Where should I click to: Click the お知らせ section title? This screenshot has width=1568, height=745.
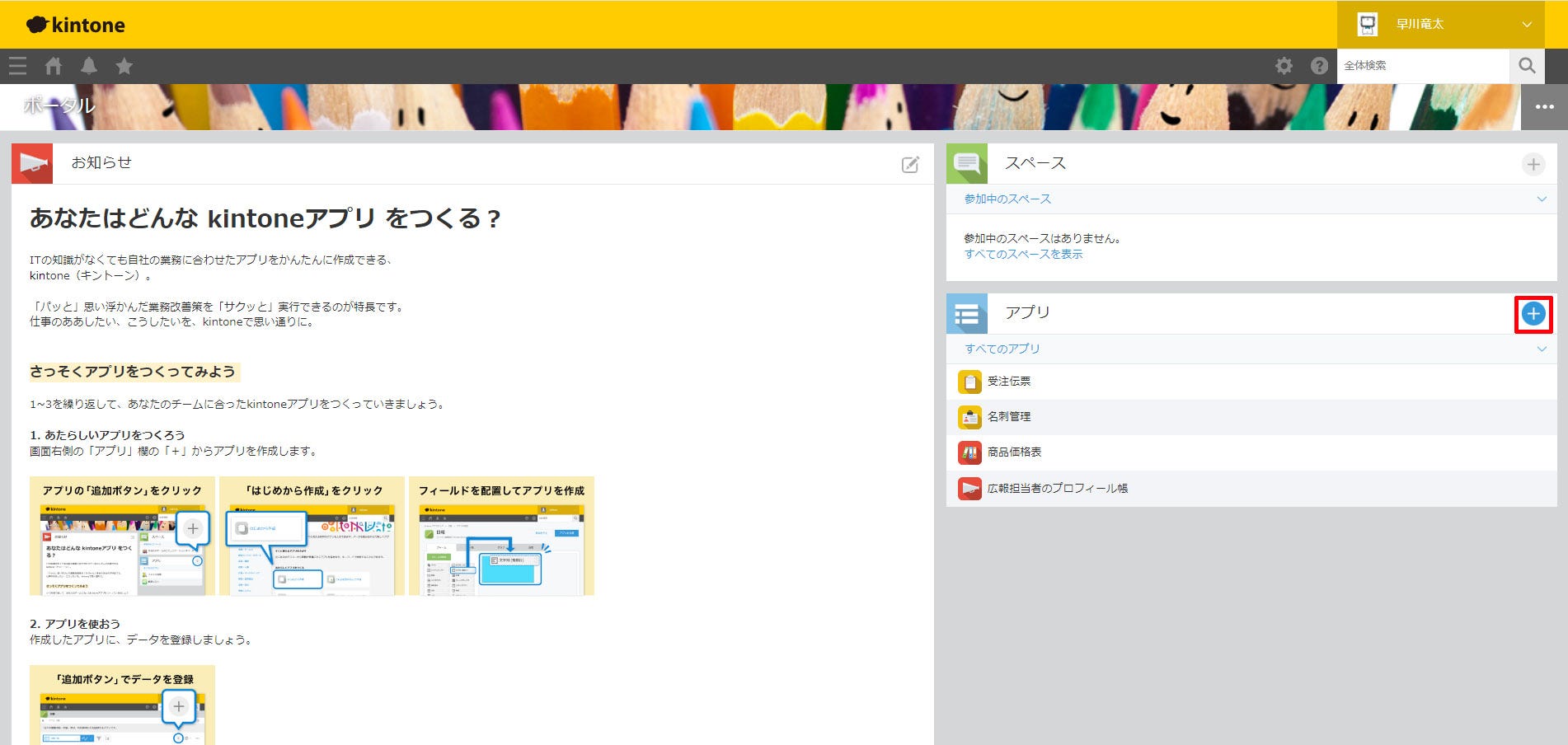click(x=101, y=162)
